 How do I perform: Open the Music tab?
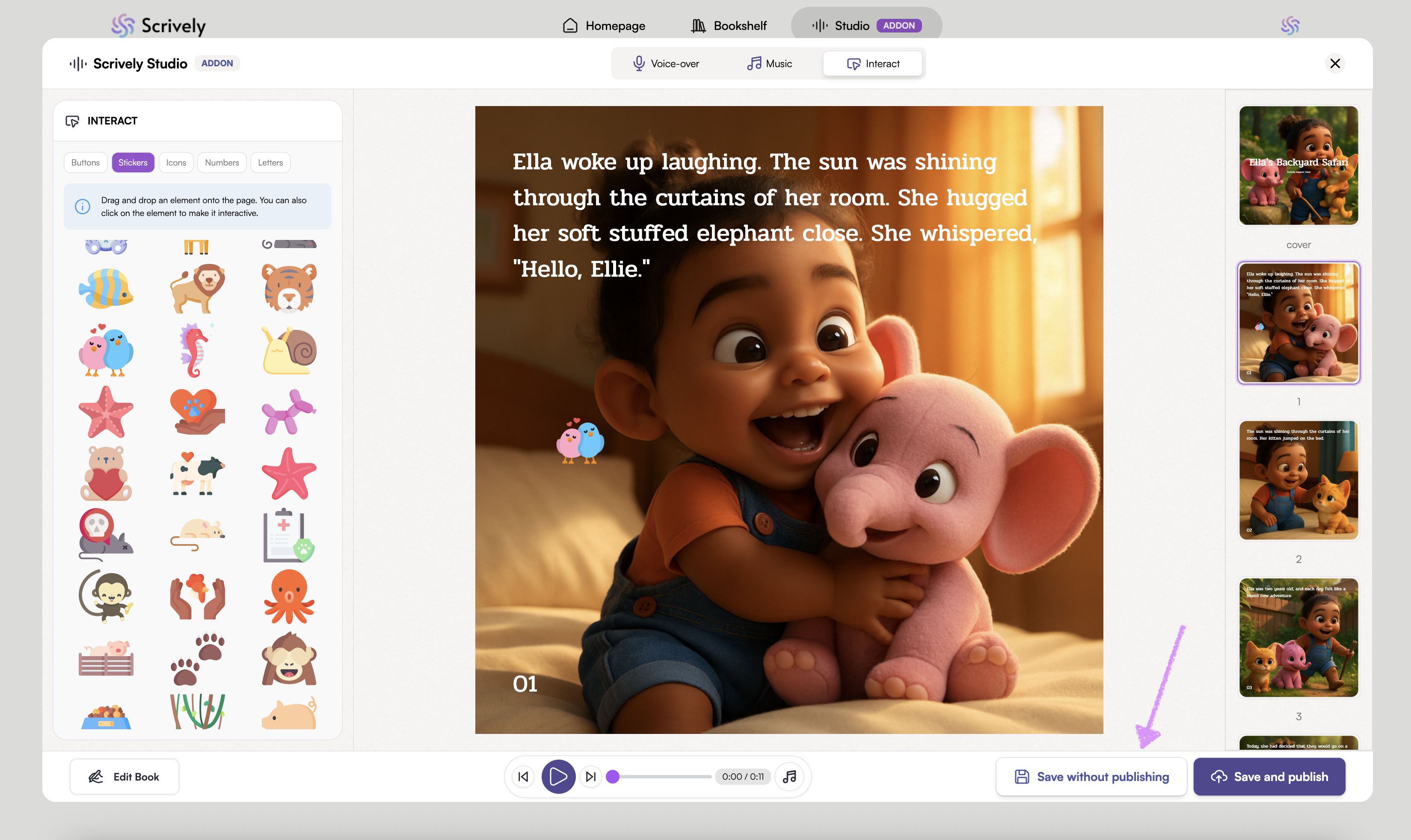click(x=770, y=63)
